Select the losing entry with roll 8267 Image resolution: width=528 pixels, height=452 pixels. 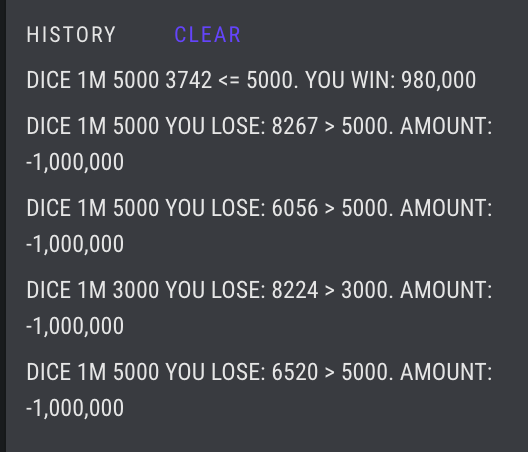tap(259, 143)
